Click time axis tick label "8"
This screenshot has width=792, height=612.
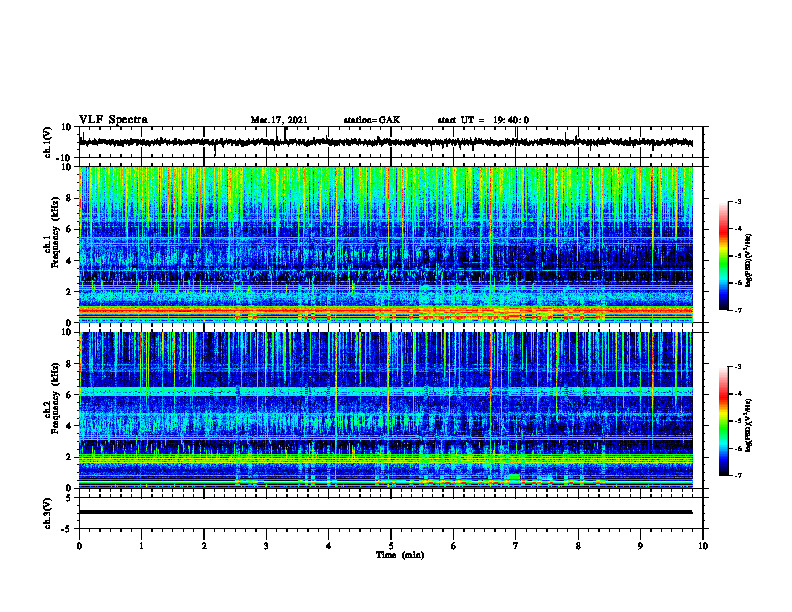click(x=578, y=546)
